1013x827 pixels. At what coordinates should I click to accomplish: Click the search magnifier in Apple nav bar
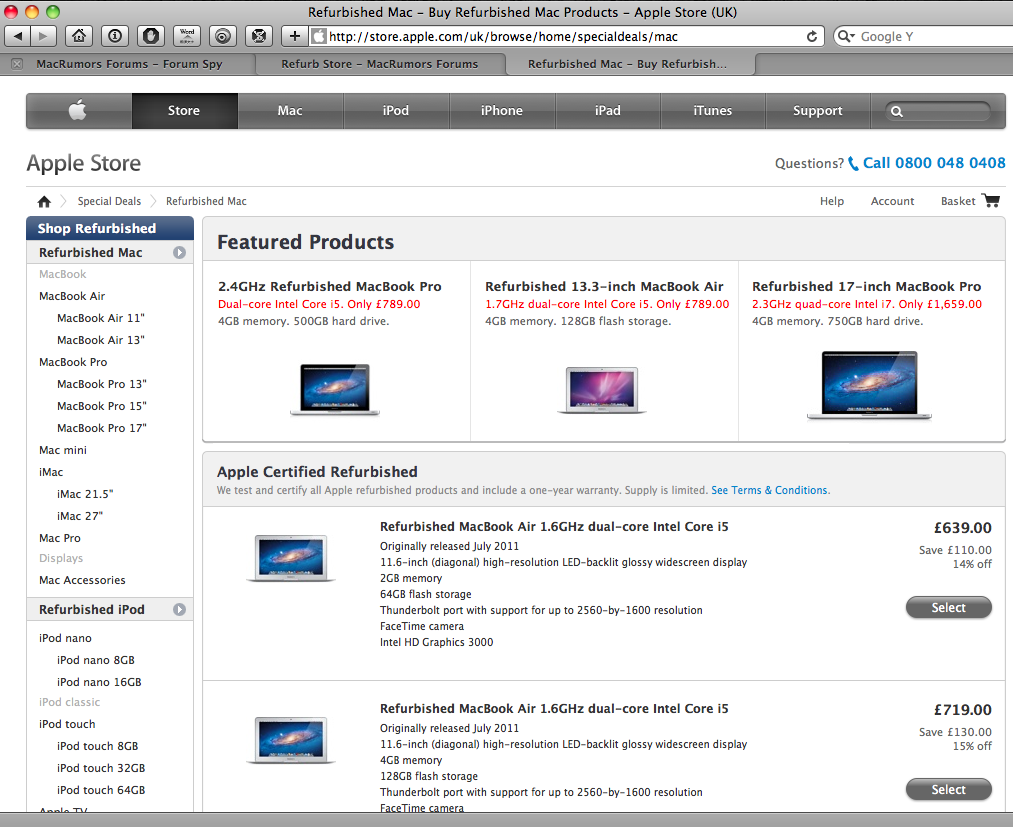pos(897,112)
